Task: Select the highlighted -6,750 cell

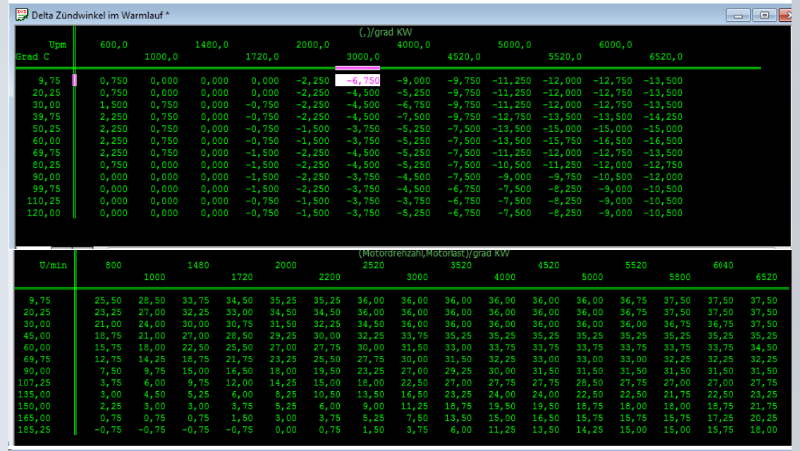Action: tap(360, 81)
